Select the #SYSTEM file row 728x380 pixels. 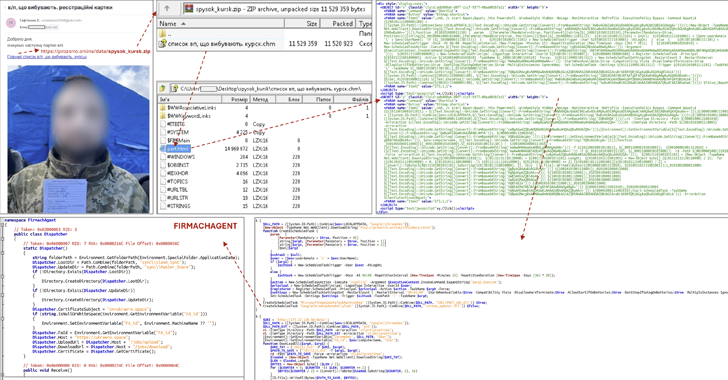tap(265, 132)
